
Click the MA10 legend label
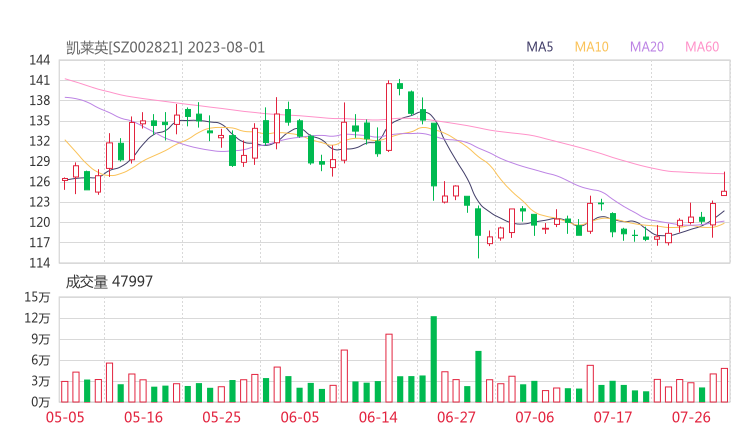coord(591,47)
